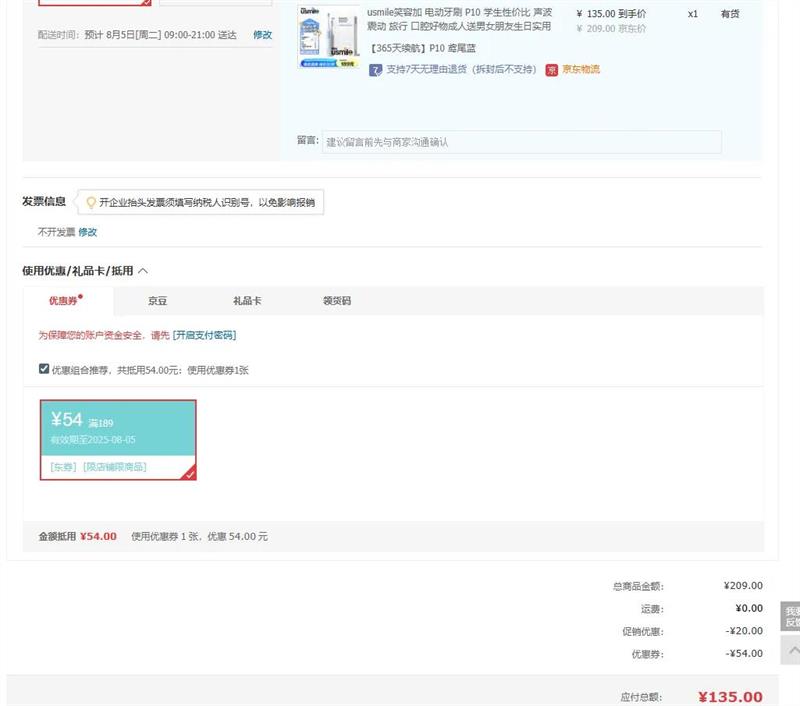
Task: Switch to the 京豆 tab
Action: click(x=157, y=301)
